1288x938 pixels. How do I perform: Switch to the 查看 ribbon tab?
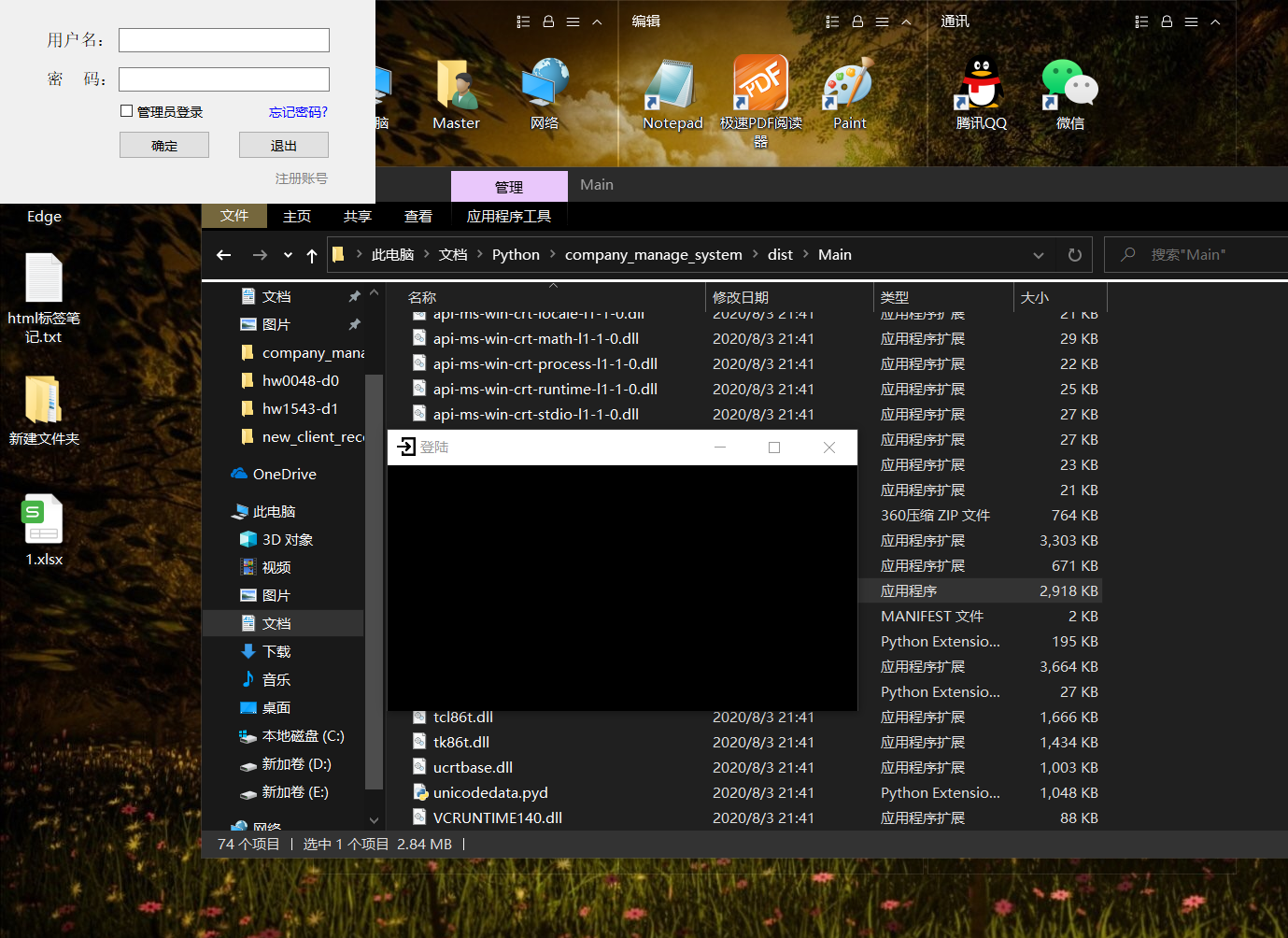[418, 216]
